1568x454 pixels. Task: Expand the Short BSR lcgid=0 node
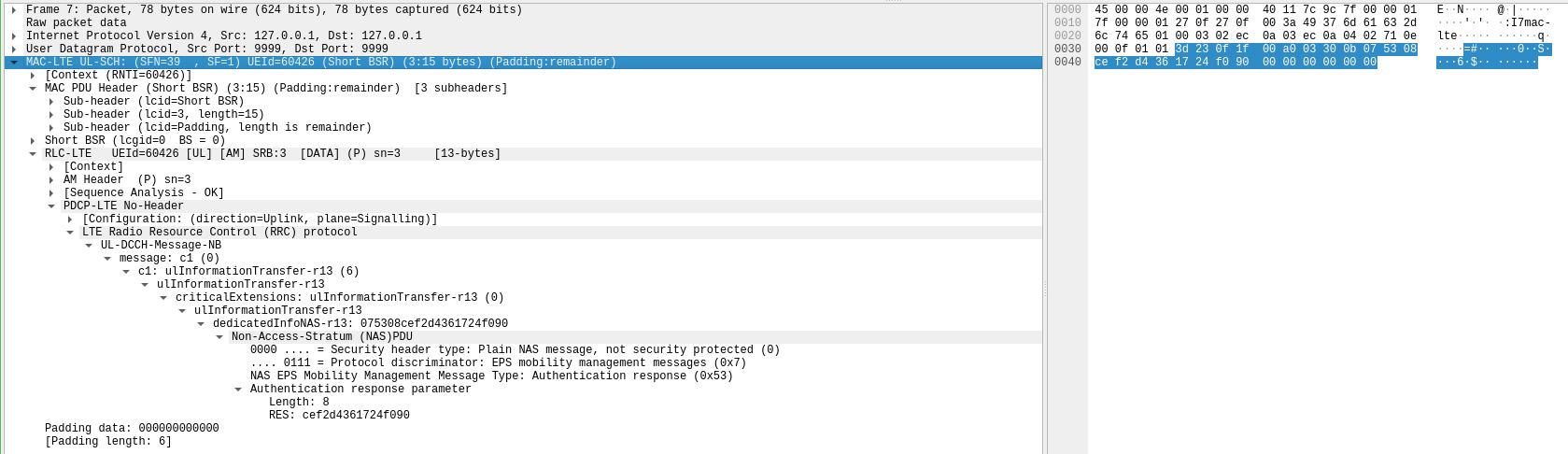33,140
